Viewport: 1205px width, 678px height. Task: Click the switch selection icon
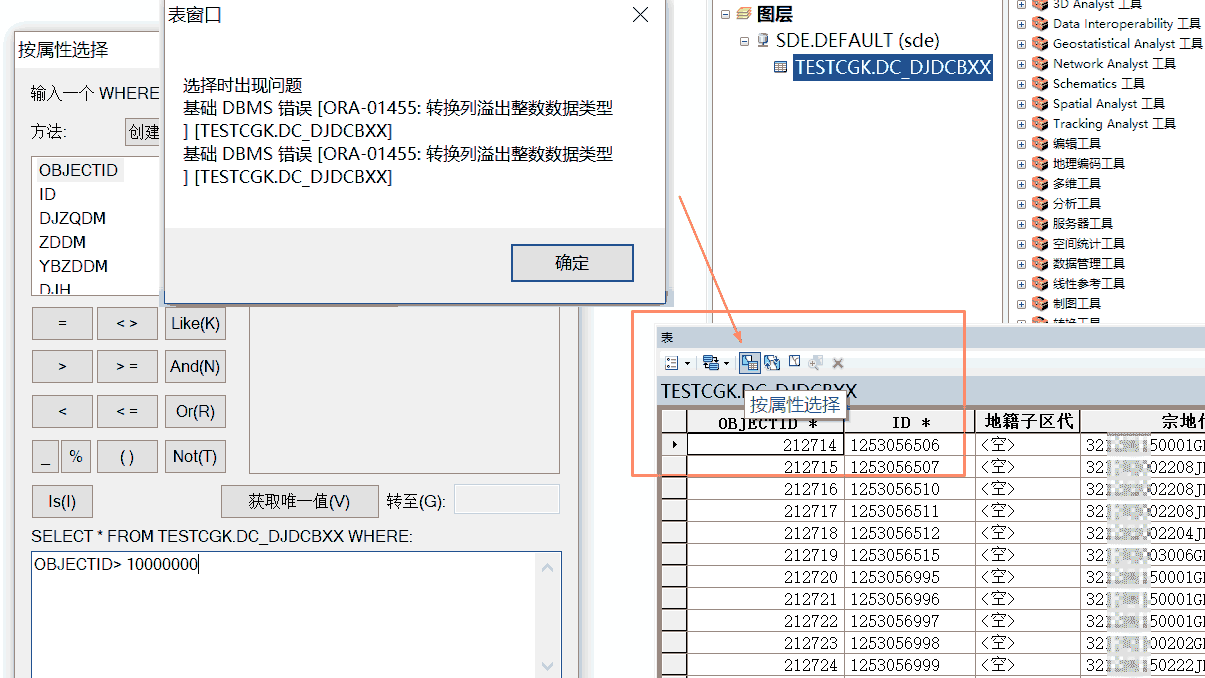(771, 361)
